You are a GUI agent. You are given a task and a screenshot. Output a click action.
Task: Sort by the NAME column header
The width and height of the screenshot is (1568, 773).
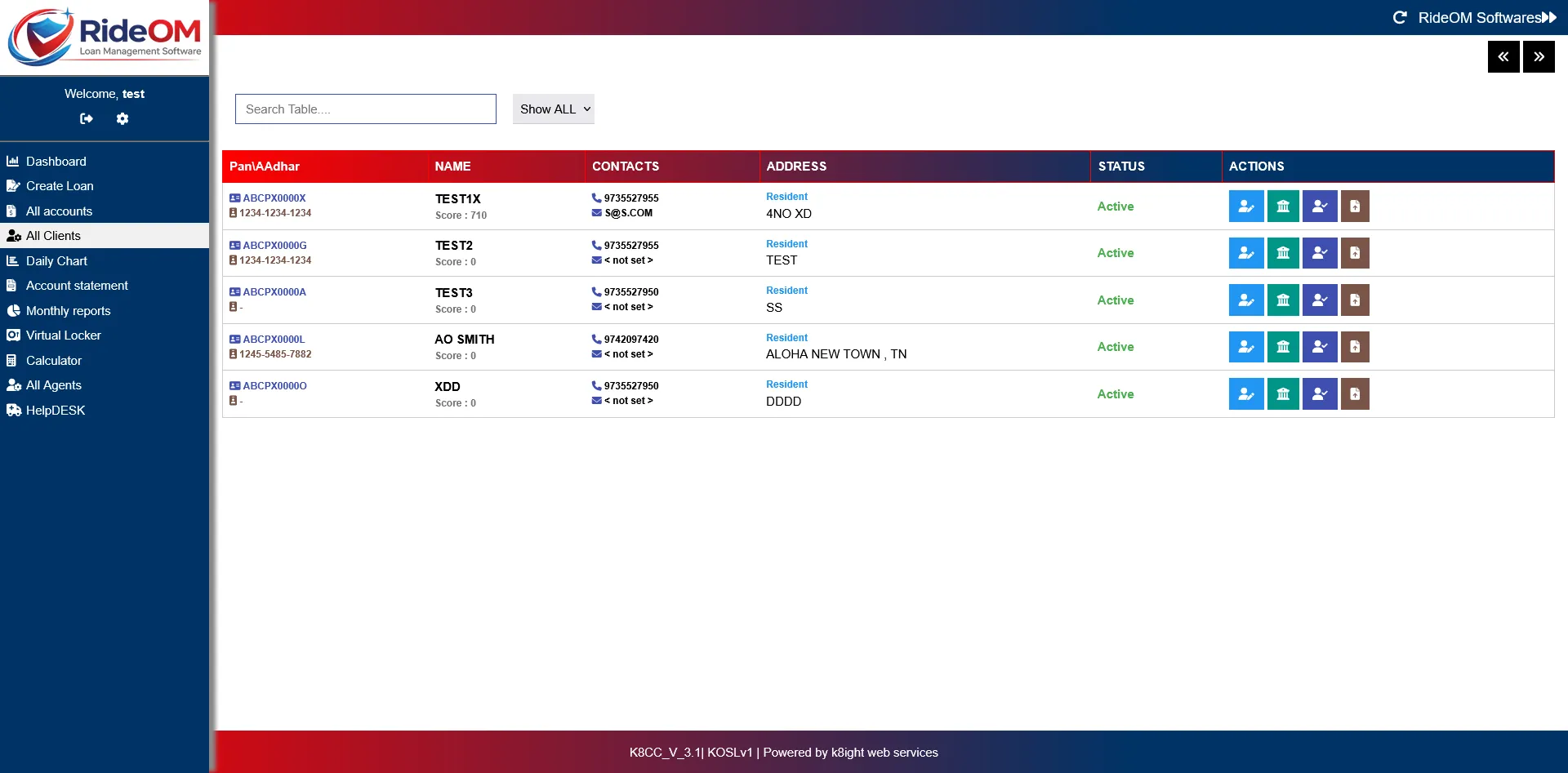452,166
